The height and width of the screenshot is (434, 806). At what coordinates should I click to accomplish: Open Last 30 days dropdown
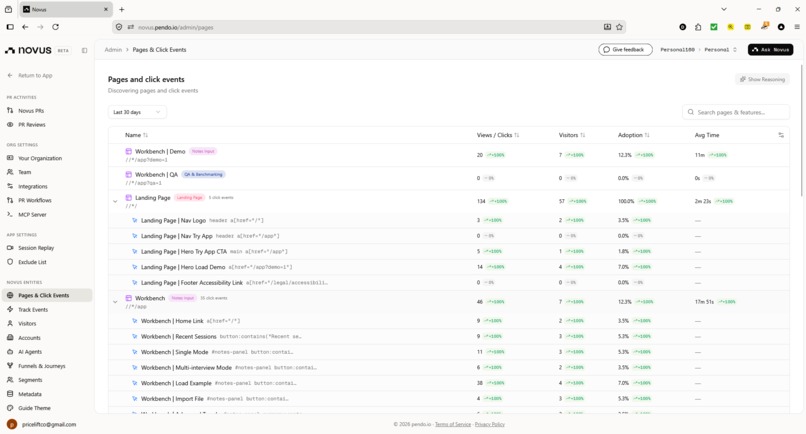click(137, 112)
